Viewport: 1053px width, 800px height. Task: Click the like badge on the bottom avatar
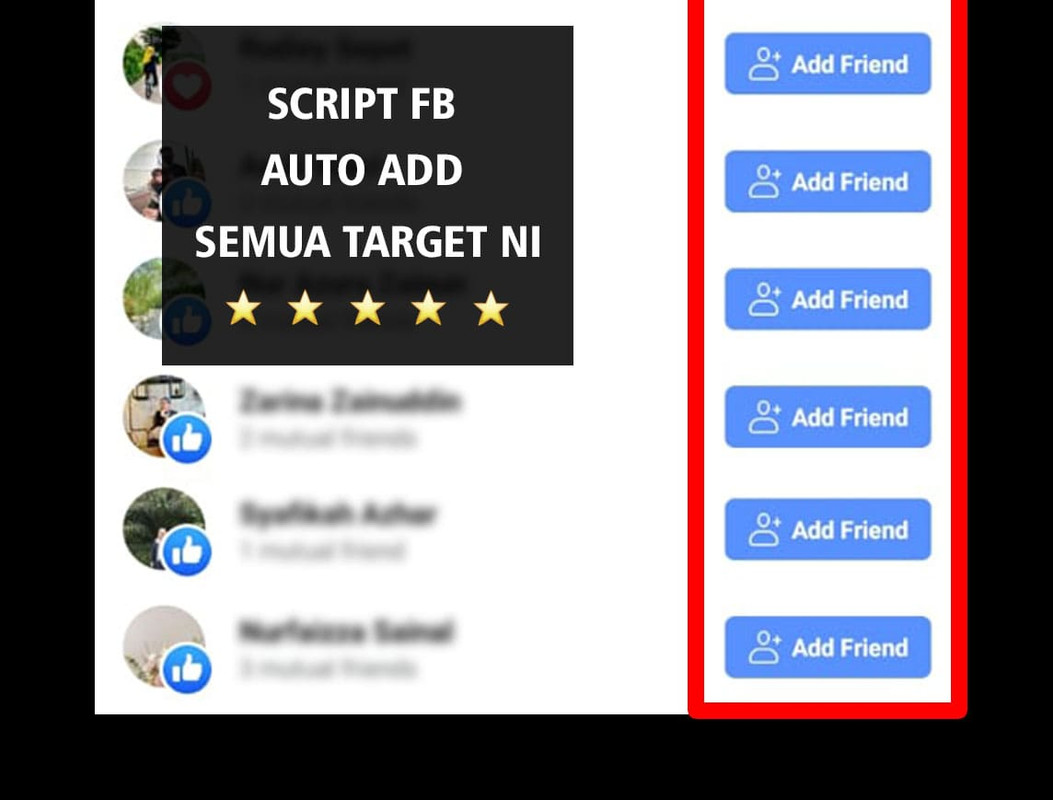click(187, 669)
